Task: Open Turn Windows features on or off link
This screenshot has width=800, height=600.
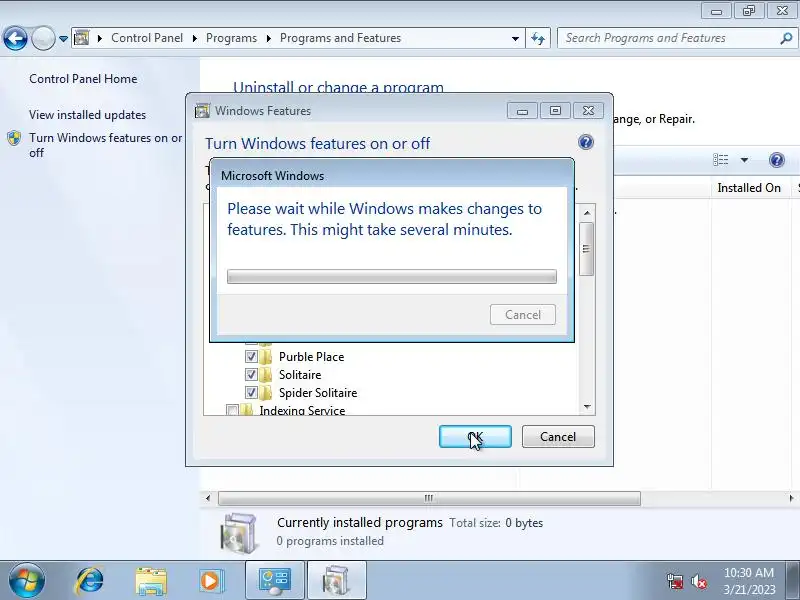Action: tap(105, 145)
